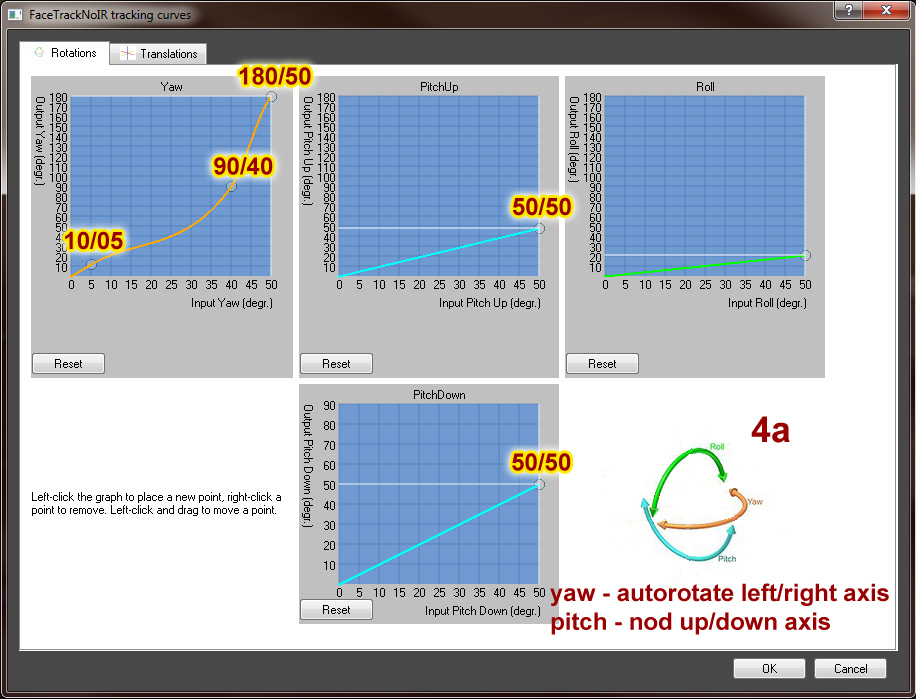The width and height of the screenshot is (916, 699).
Task: Click inside the Roll graph area
Action: (705, 186)
